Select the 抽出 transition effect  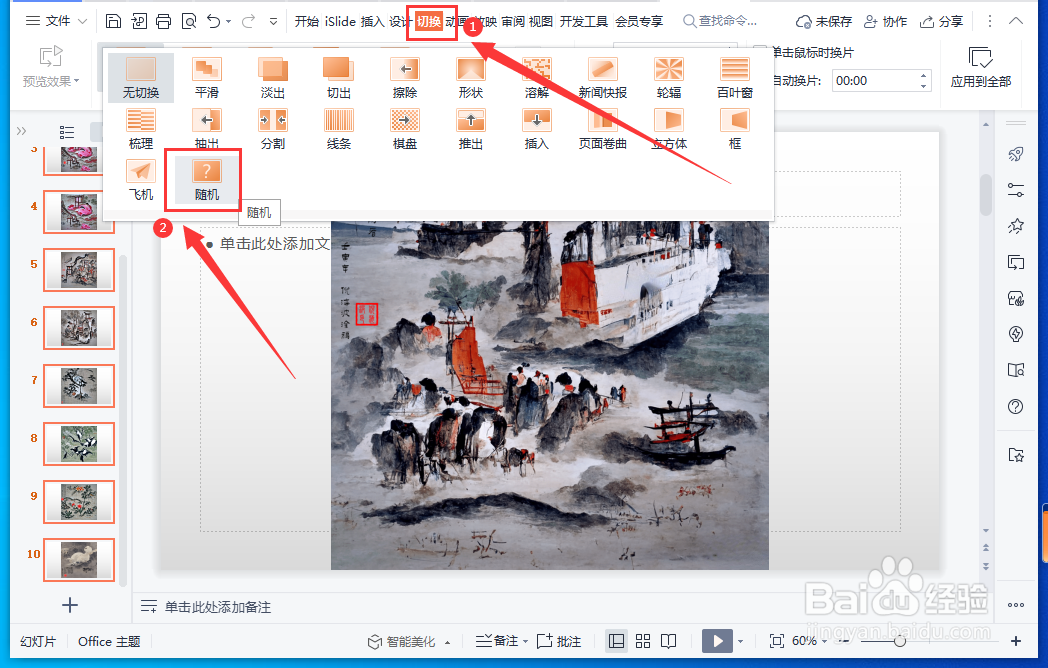(x=207, y=129)
